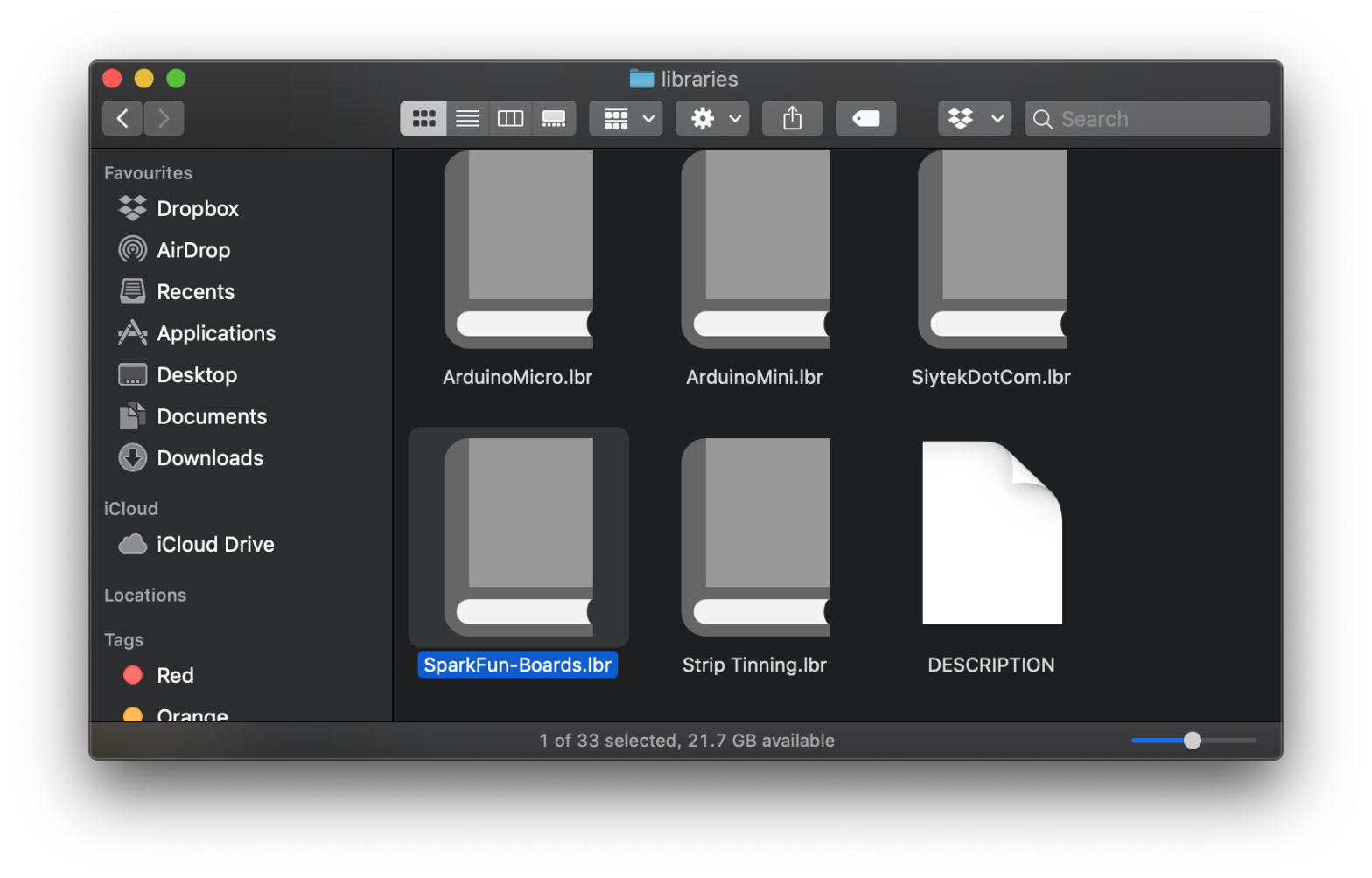1372x878 pixels.
Task: Open the gear action menu
Action: point(711,119)
